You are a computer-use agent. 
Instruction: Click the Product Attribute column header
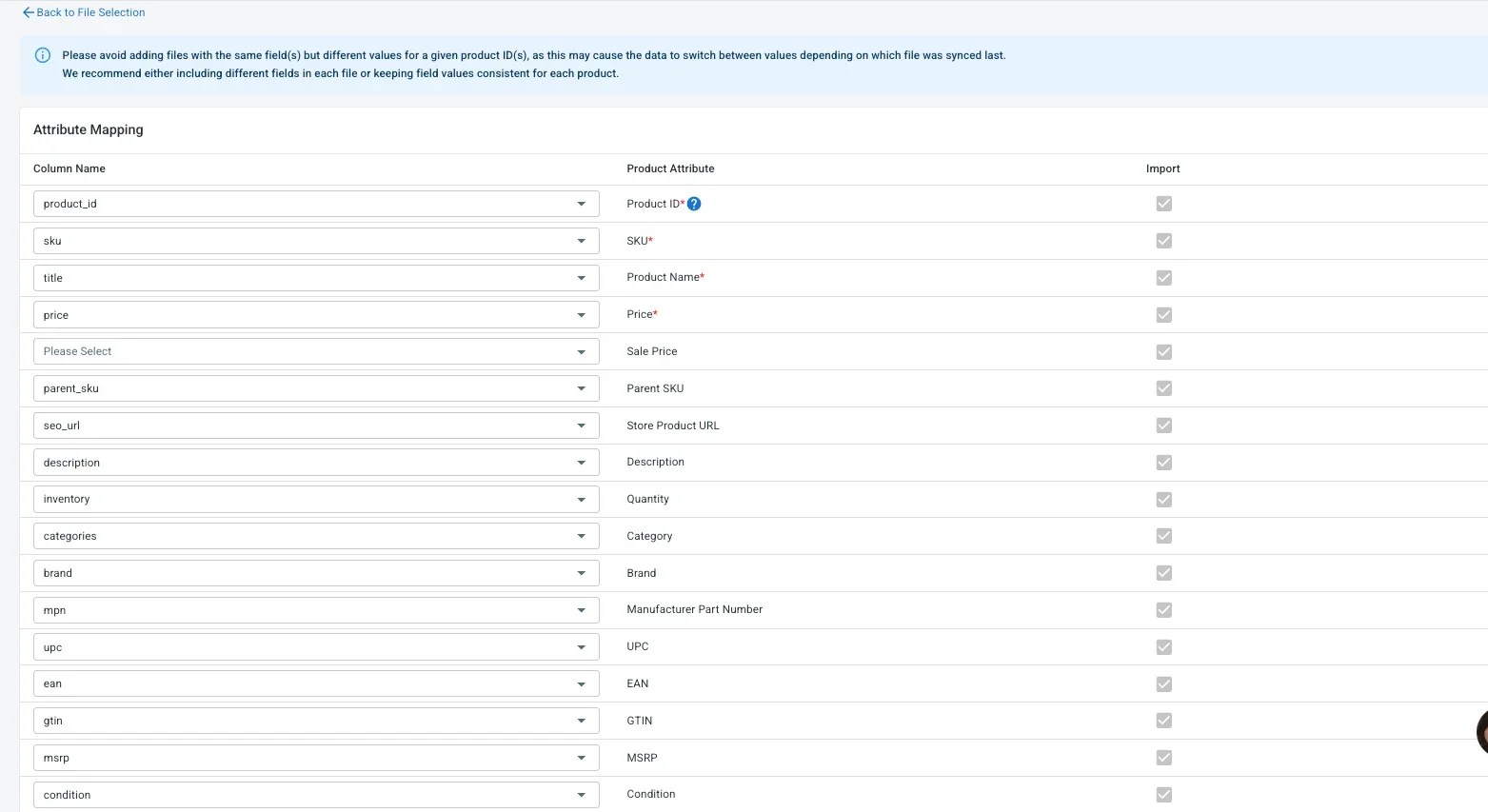[670, 168]
